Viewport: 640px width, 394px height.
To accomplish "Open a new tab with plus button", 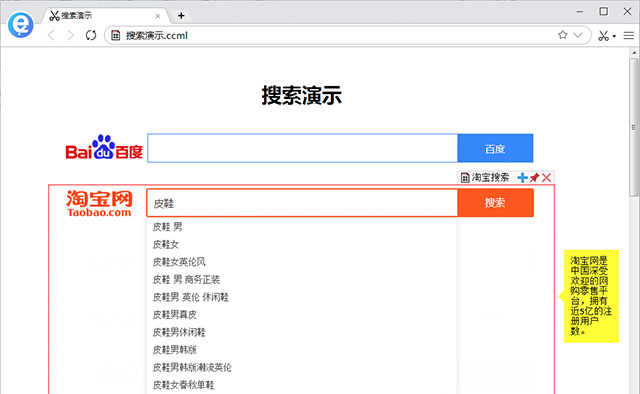I will (181, 16).
